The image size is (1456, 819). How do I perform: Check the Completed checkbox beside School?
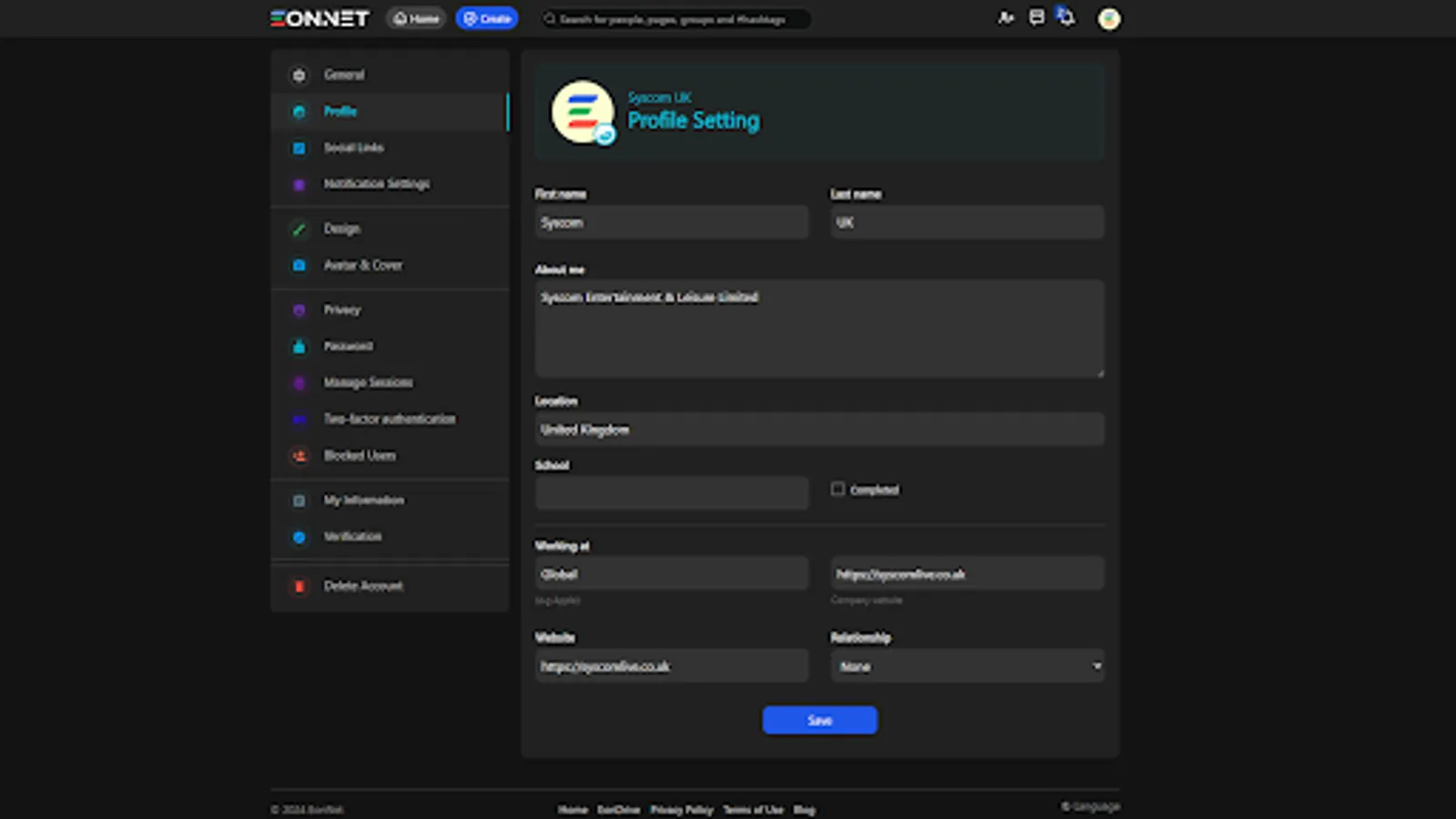pyautogui.click(x=837, y=489)
